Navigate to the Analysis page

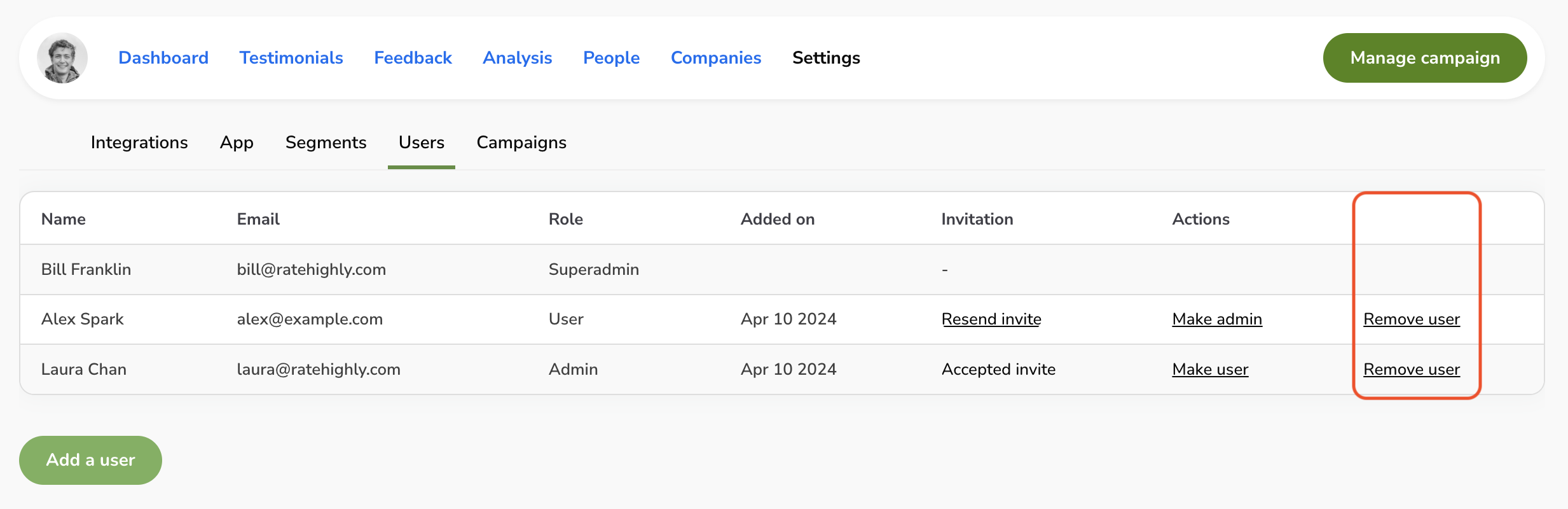[x=517, y=58]
